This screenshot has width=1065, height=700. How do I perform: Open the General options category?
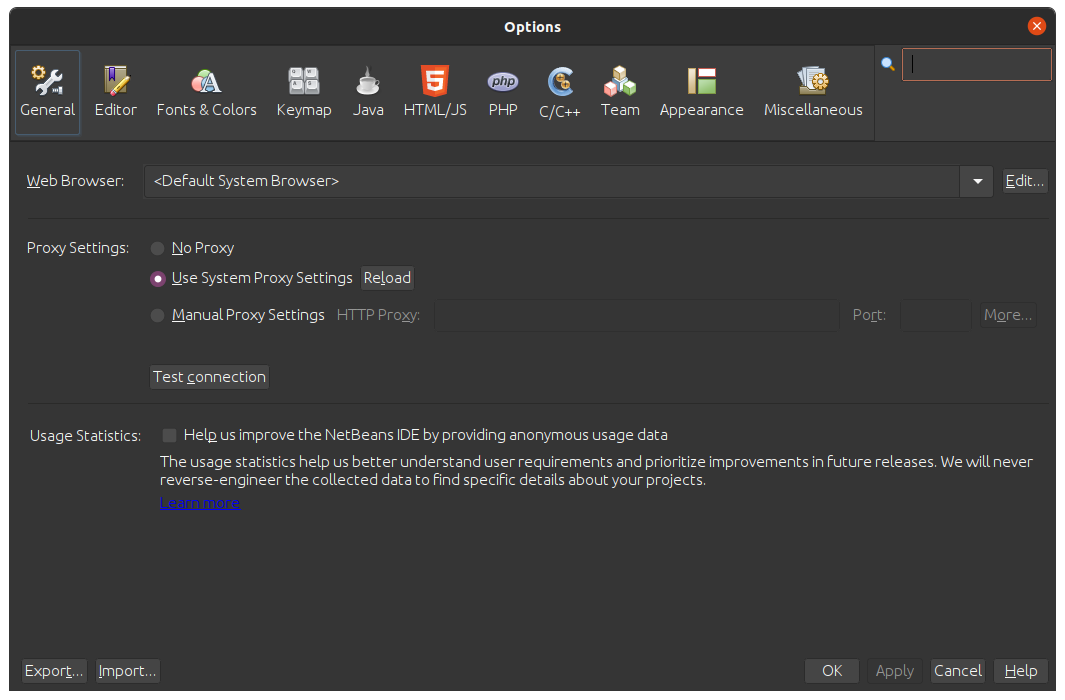(x=48, y=92)
